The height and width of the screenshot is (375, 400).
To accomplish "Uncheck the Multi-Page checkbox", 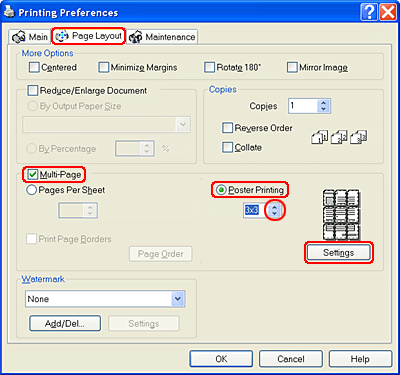I will 33,174.
